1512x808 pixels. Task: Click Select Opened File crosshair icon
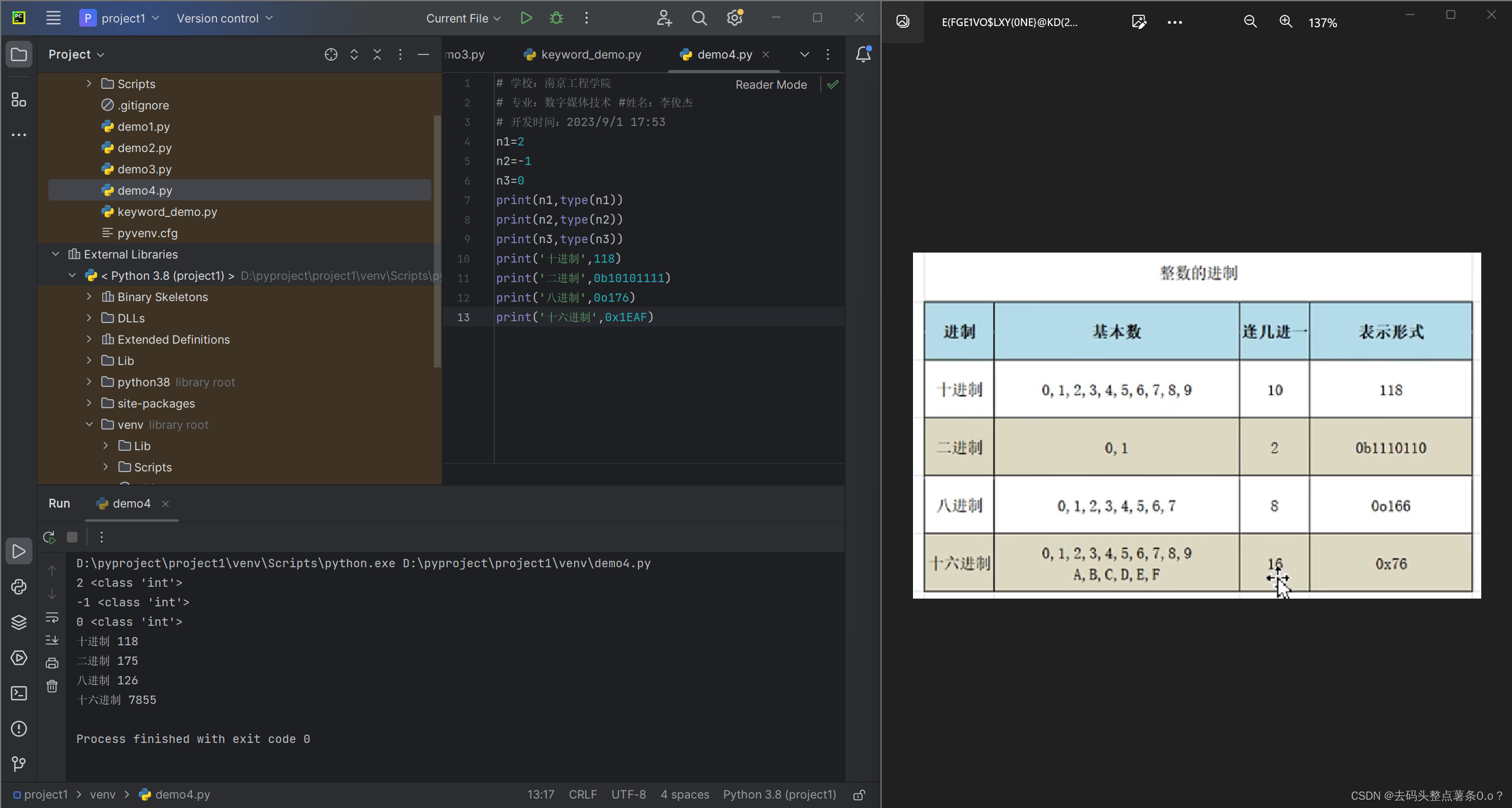pyautogui.click(x=331, y=54)
